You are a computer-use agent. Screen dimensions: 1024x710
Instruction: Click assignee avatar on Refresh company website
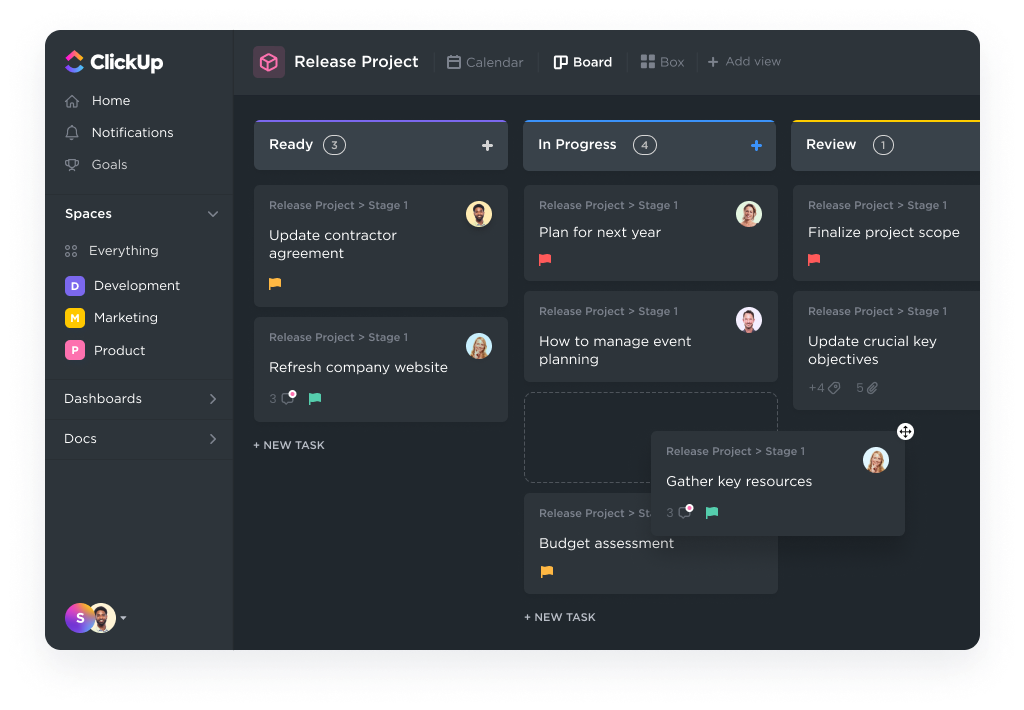[x=479, y=346]
